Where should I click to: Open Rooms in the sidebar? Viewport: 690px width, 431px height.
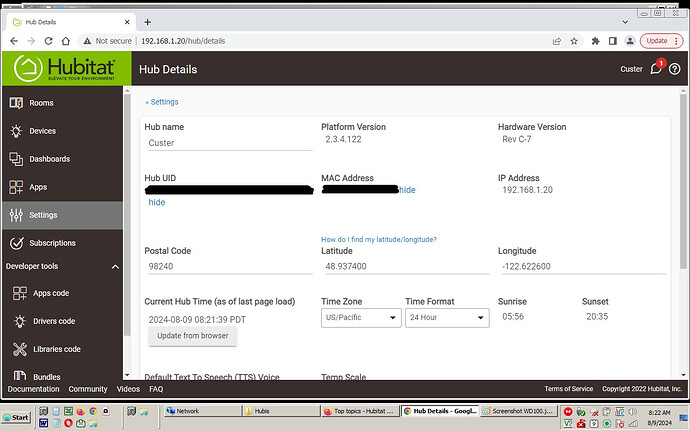tap(62, 103)
